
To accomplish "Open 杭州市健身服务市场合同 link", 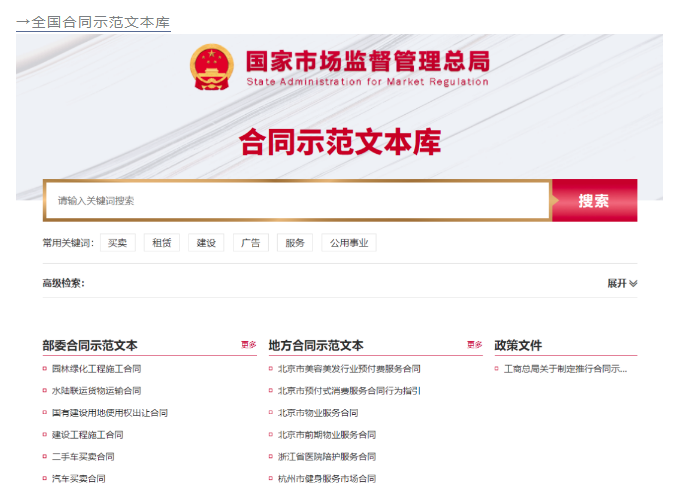I will tap(326, 479).
